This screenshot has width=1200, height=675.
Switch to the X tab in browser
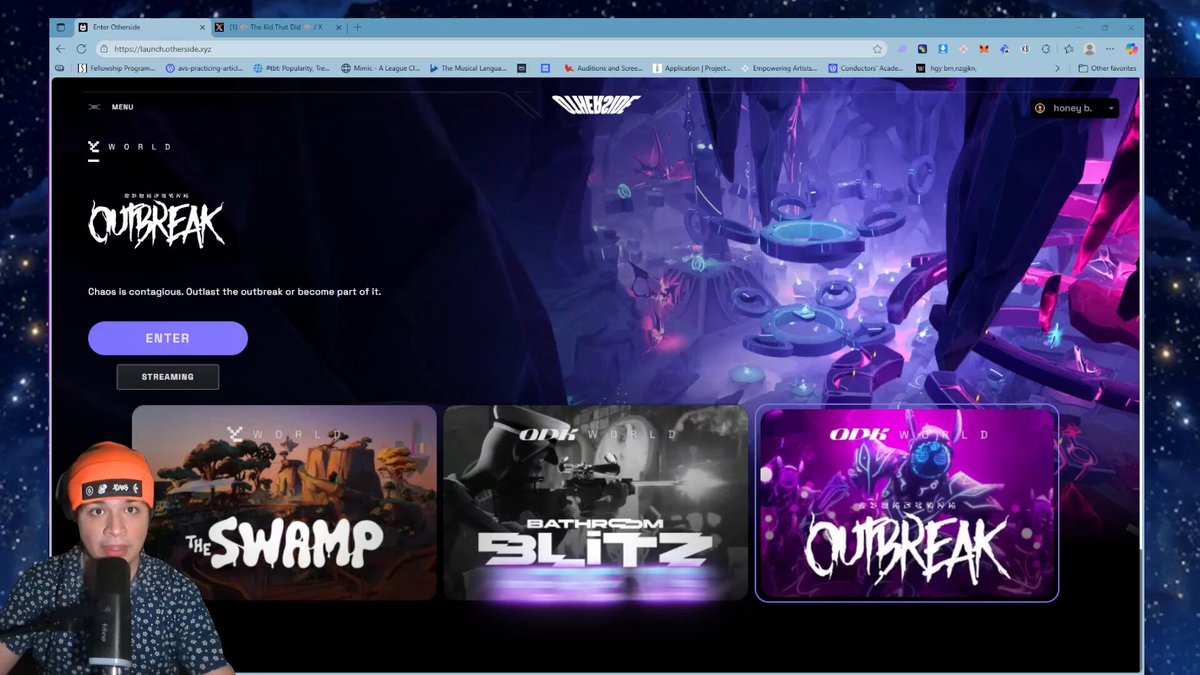coord(272,27)
